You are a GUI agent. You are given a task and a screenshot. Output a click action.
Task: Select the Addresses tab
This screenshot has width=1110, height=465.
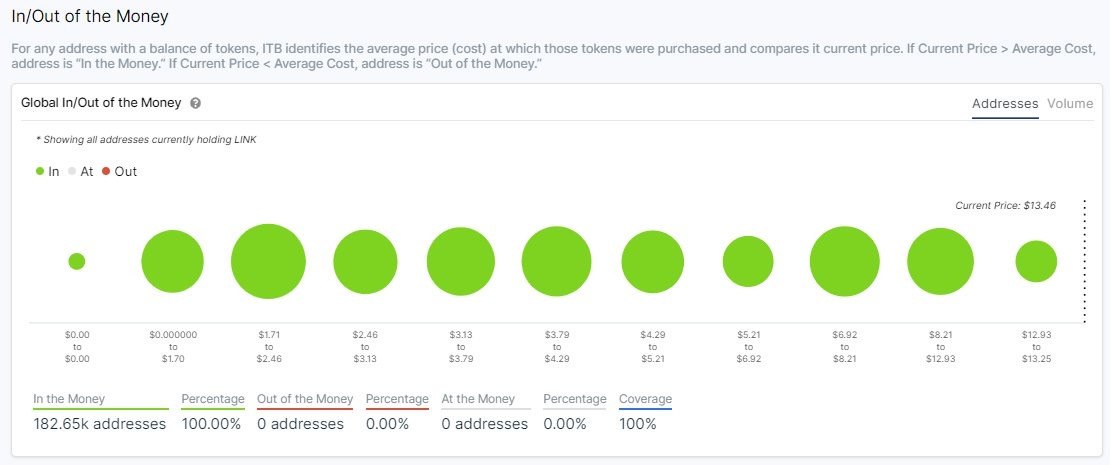click(1005, 103)
